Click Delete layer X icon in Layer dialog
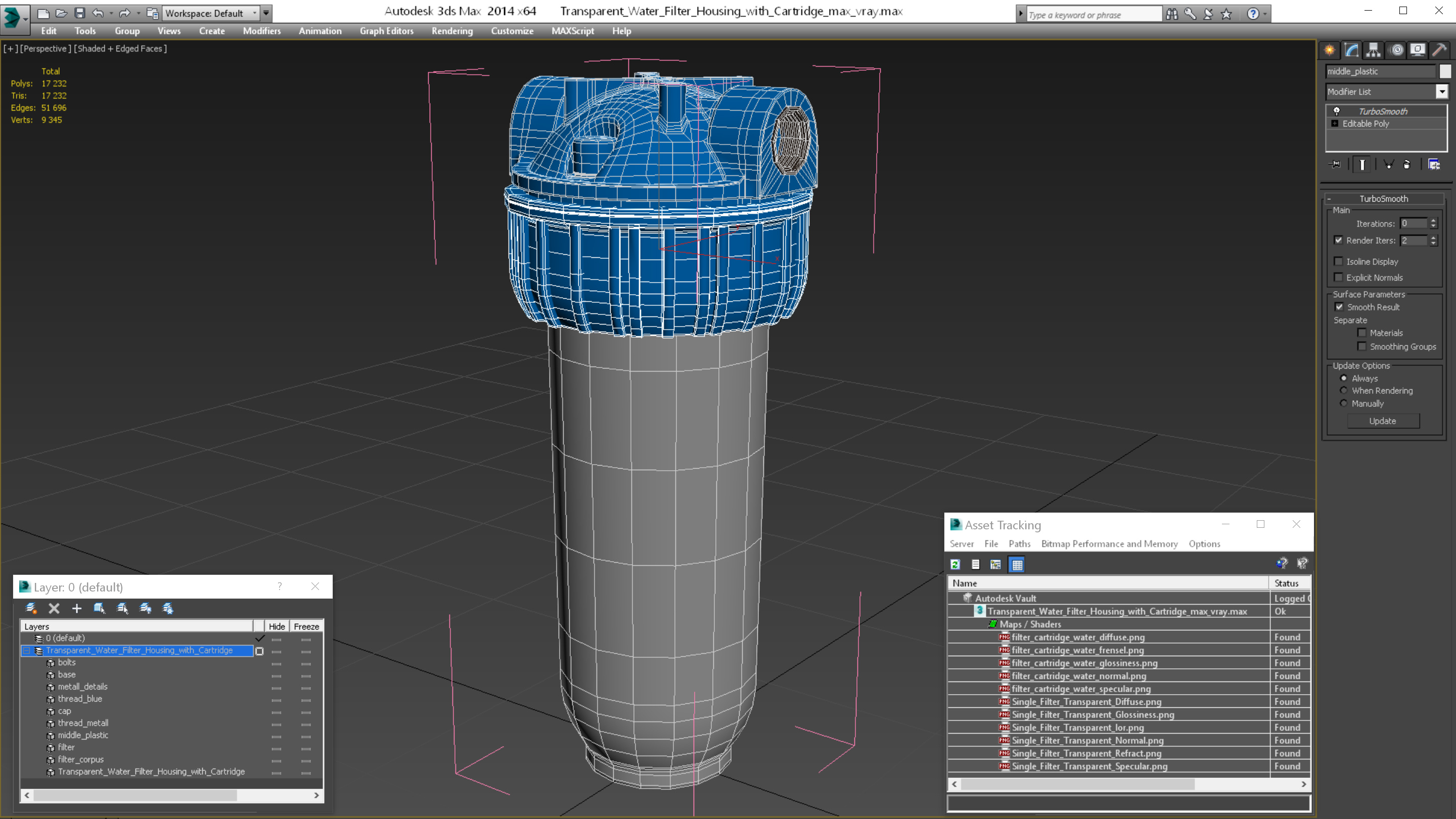 [54, 608]
